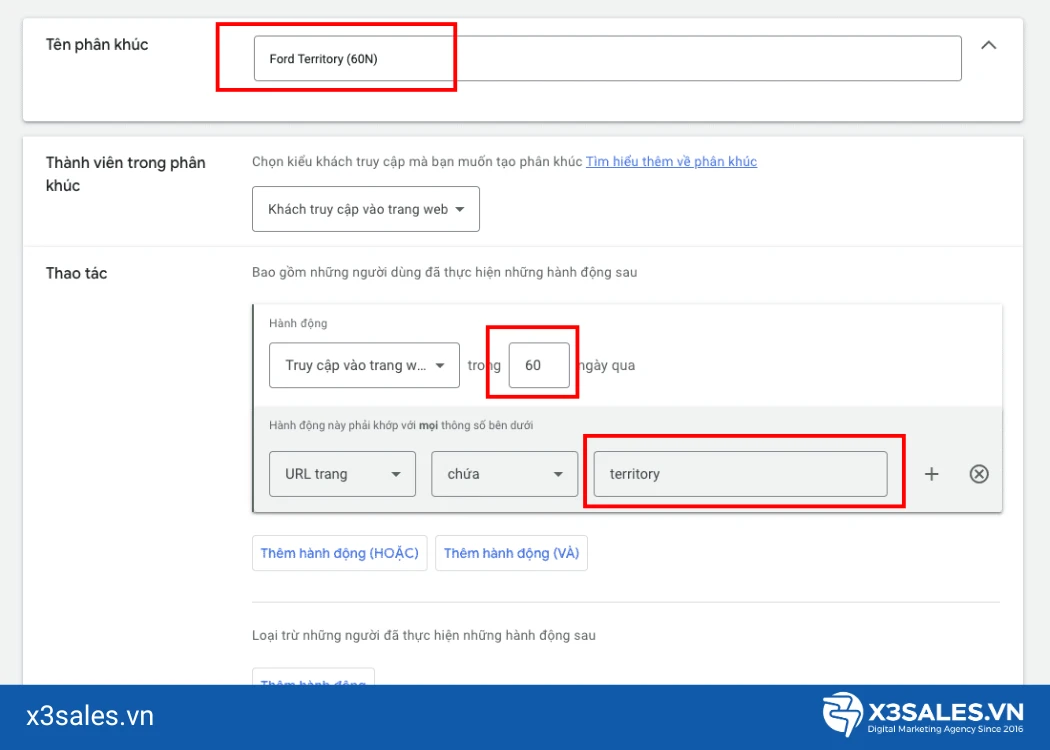
Task: Click the Thao tác label
Action: pos(76,273)
